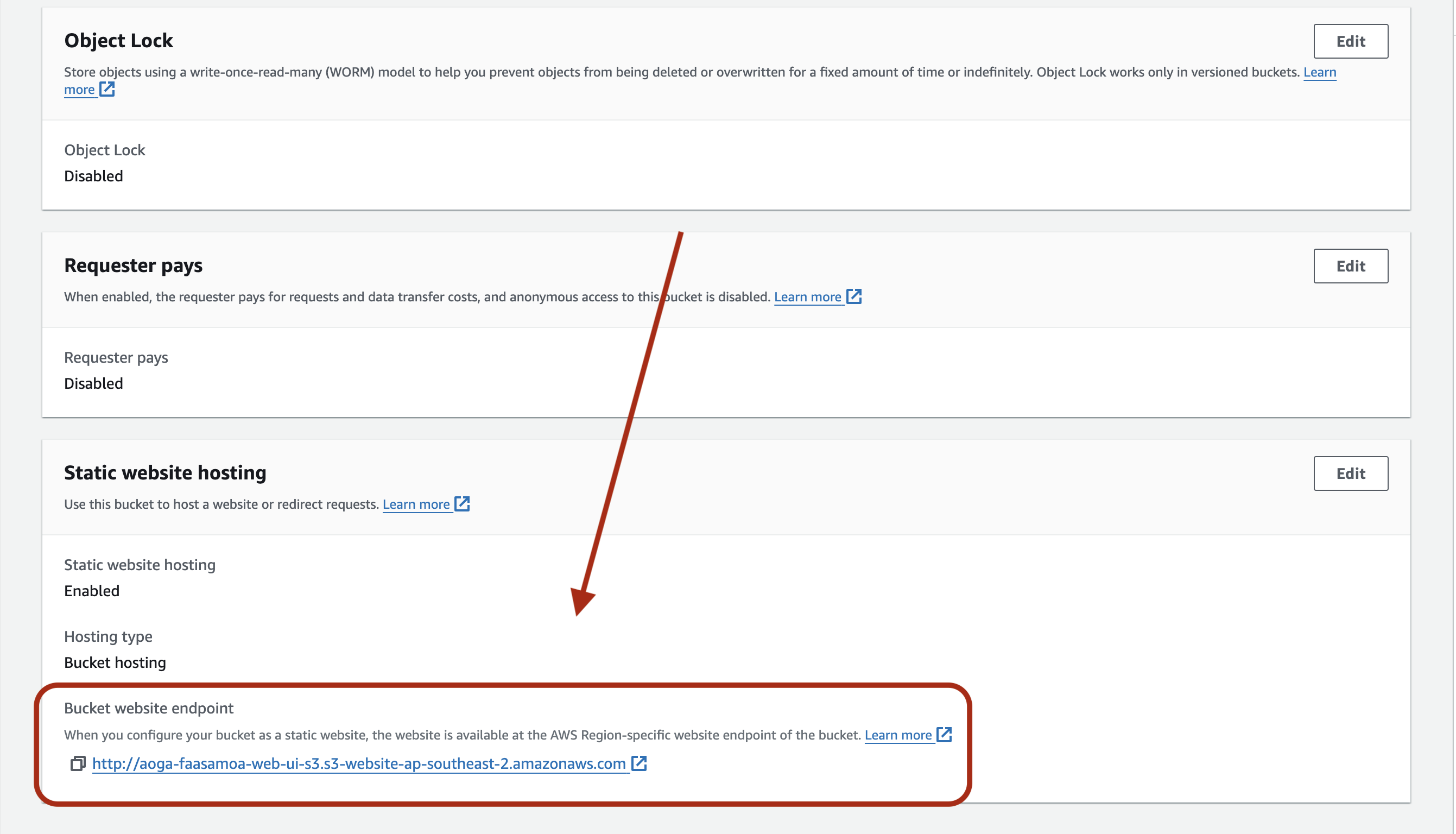
Task: Click the 'Bucket hosting' hosting type value
Action: click(x=115, y=662)
